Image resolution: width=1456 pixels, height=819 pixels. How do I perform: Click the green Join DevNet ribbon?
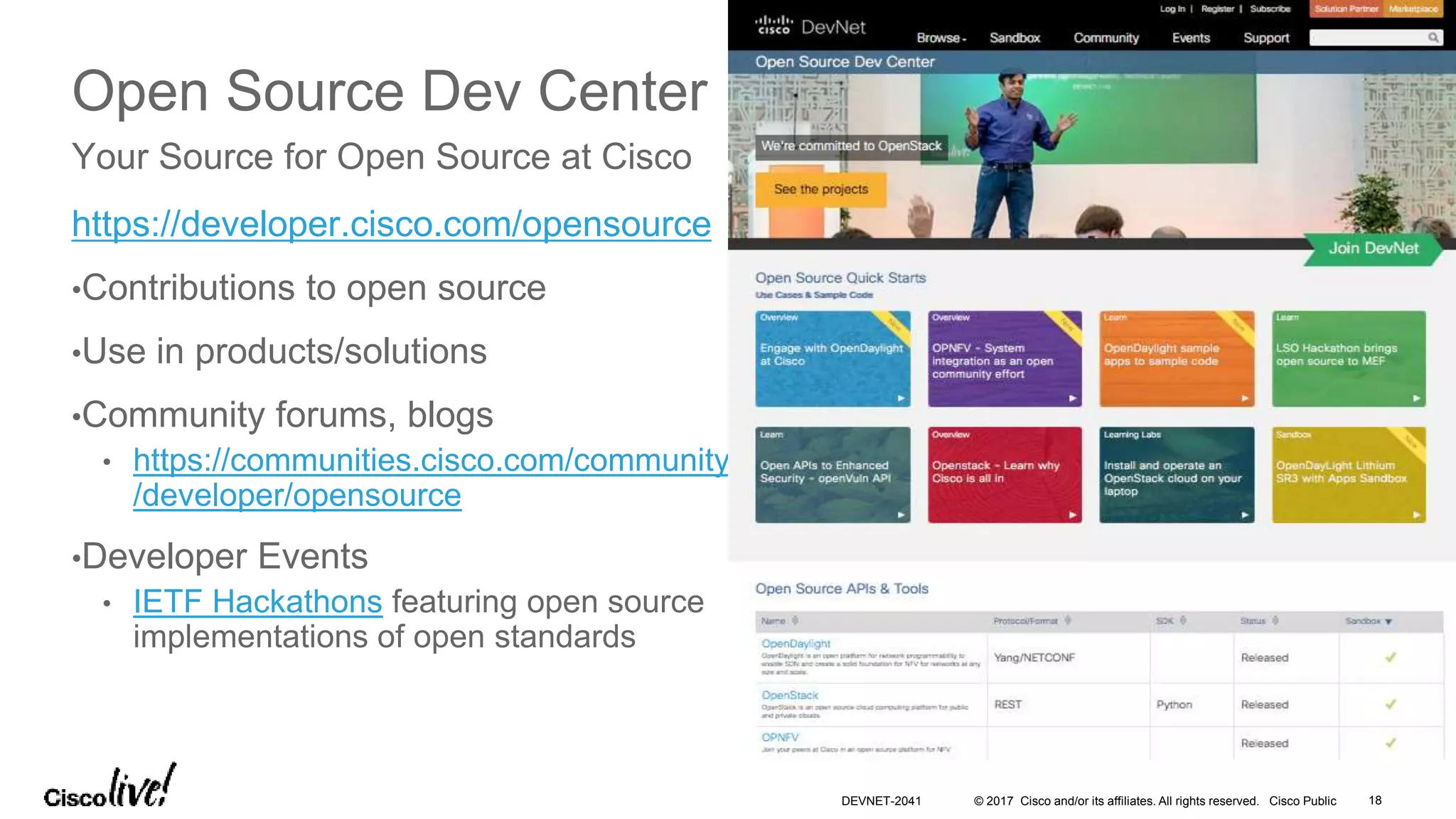point(1372,249)
